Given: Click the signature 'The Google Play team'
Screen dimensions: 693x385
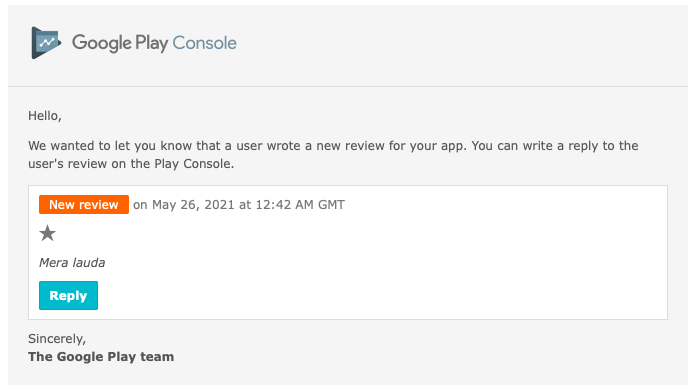Looking at the screenshot, I should click(x=101, y=357).
